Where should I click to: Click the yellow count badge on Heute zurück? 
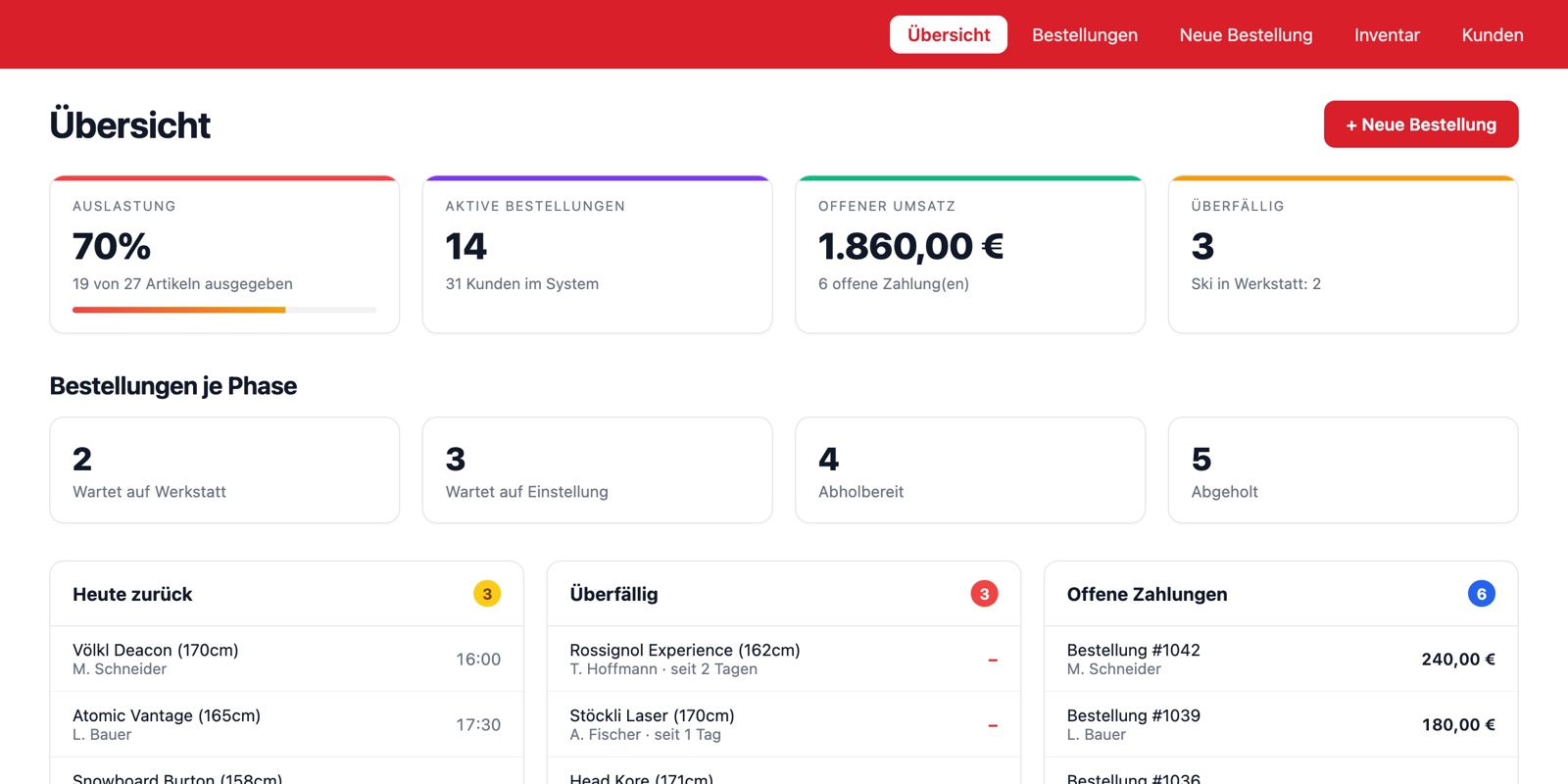[x=487, y=594]
